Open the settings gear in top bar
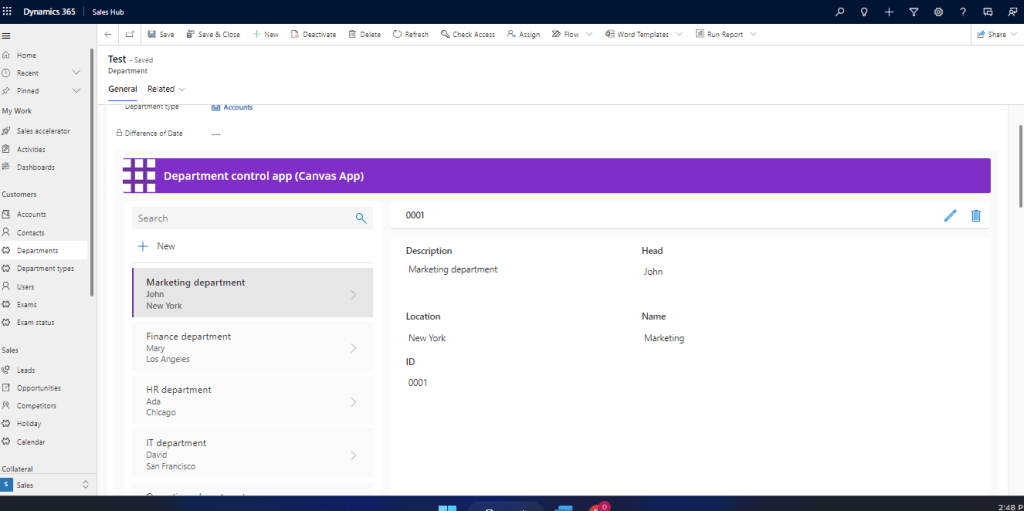1024x511 pixels. pos(938,11)
